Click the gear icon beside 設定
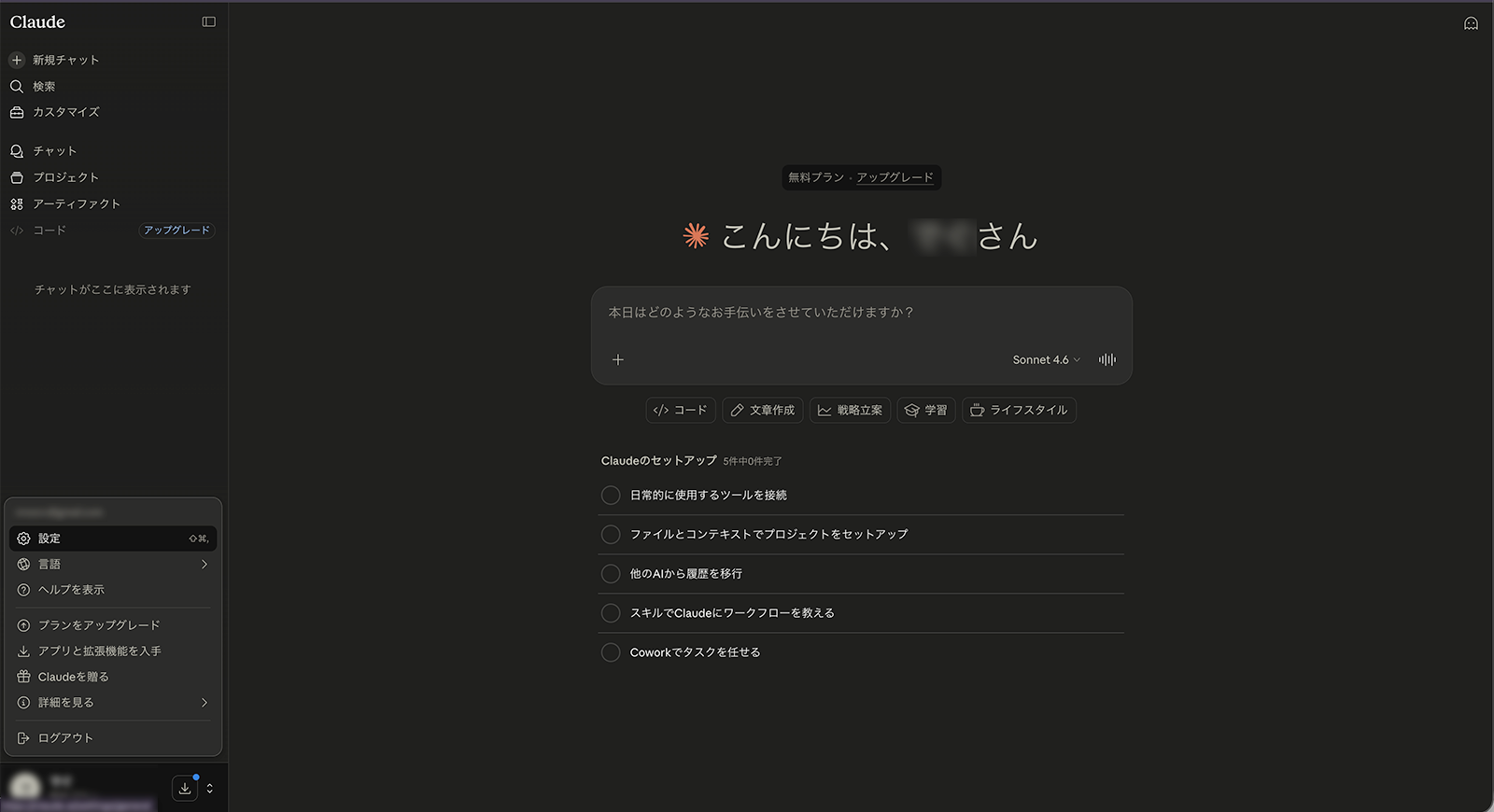Viewport: 1494px width, 812px height. point(24,539)
